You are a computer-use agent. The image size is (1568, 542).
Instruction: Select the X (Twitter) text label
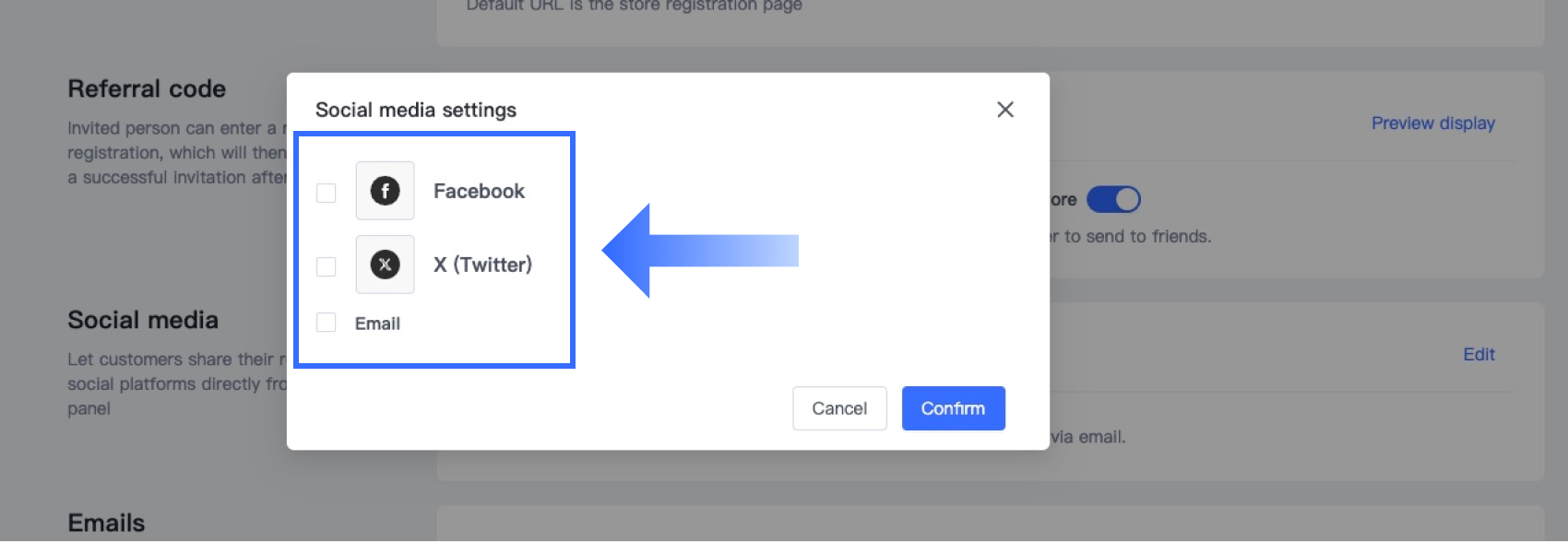click(482, 265)
